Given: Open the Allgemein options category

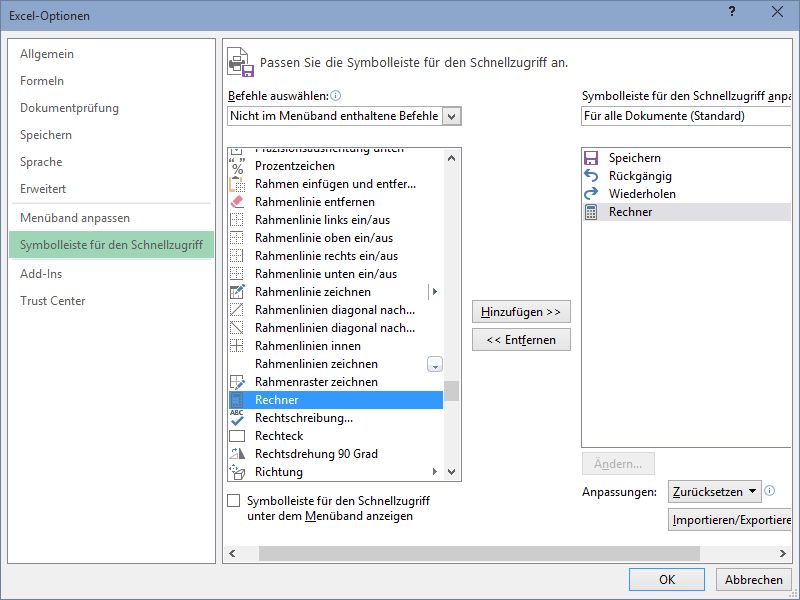Looking at the screenshot, I should [47, 54].
